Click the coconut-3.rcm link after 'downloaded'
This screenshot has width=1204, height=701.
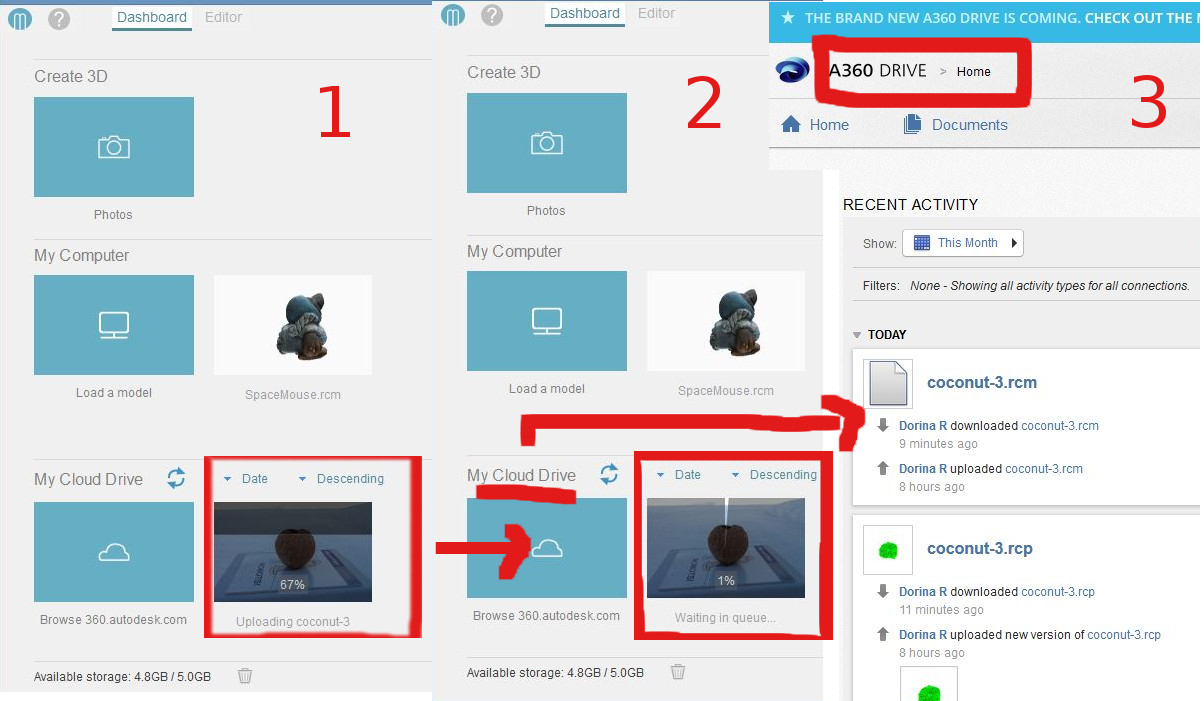point(1060,426)
